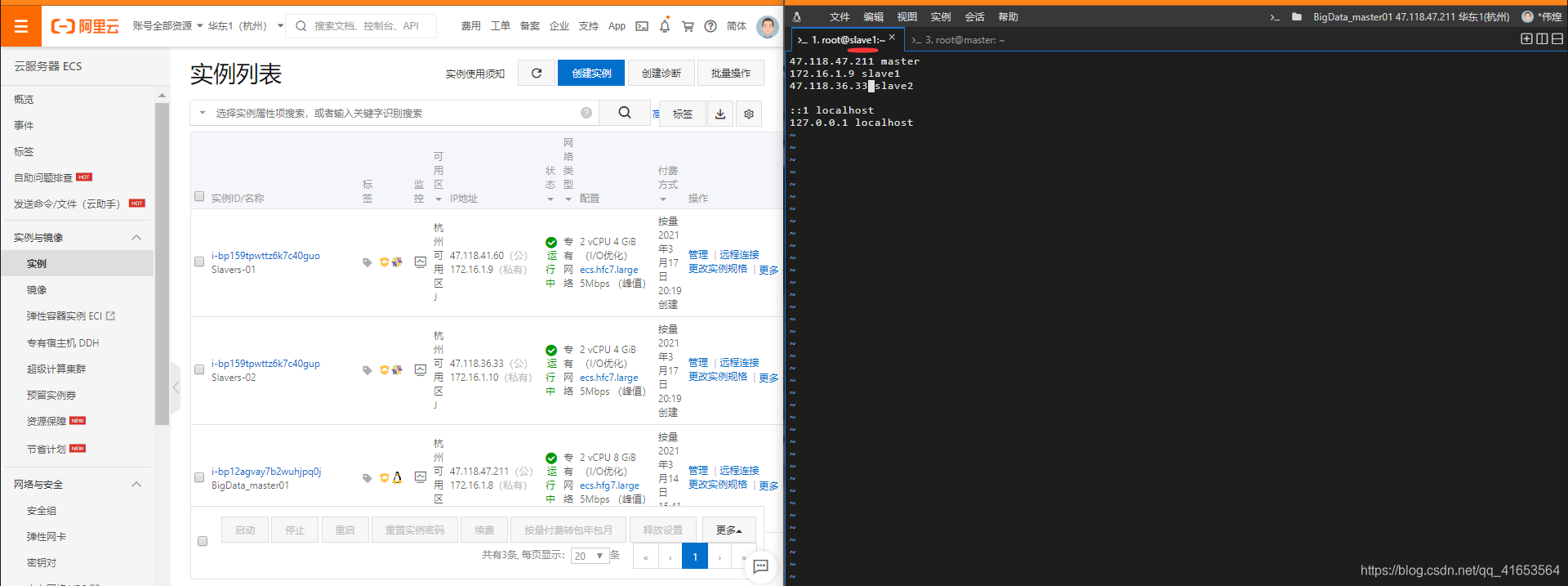Open column settings gear icon

749,114
